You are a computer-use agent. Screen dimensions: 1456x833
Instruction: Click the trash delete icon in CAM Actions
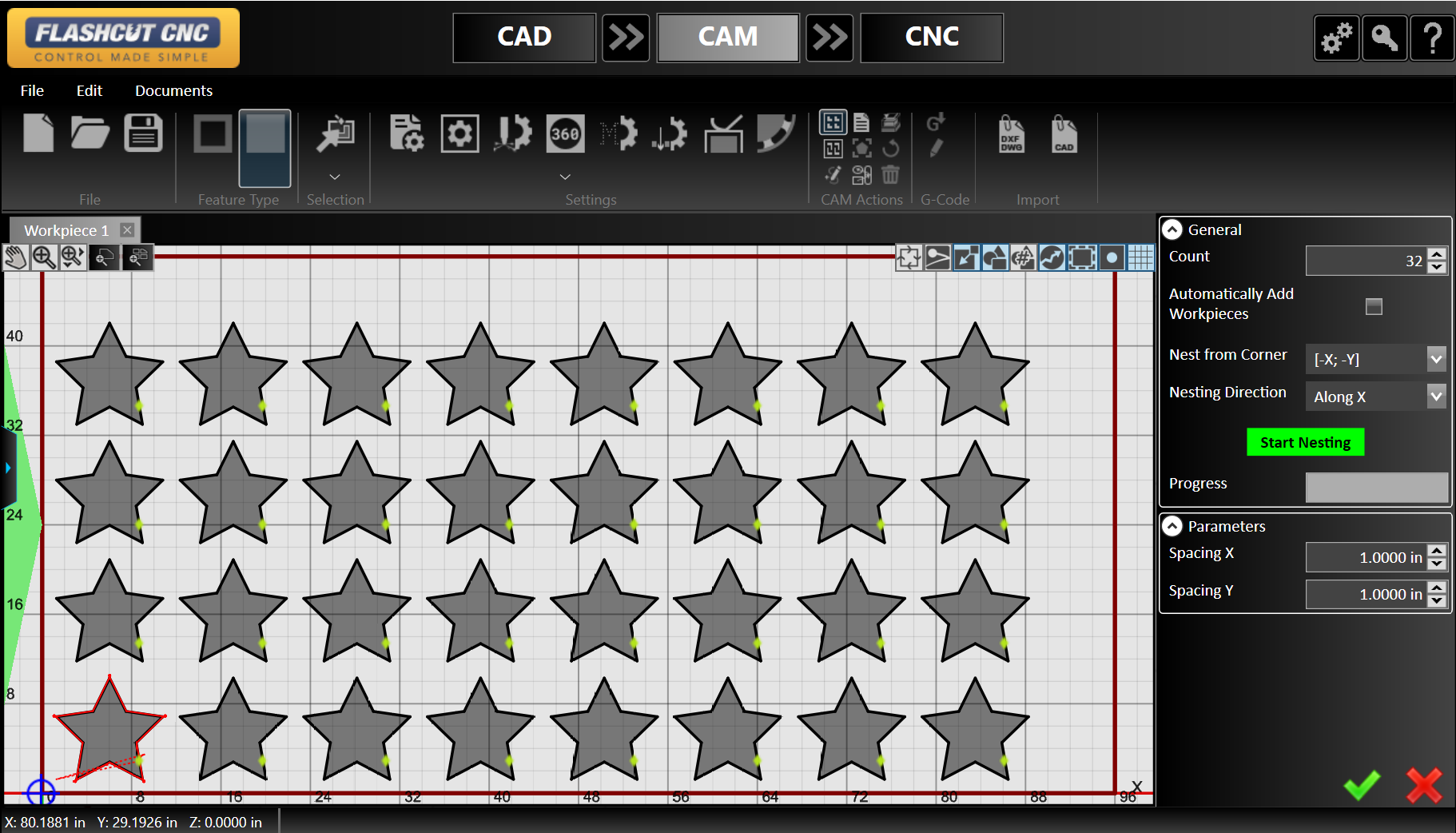(890, 174)
